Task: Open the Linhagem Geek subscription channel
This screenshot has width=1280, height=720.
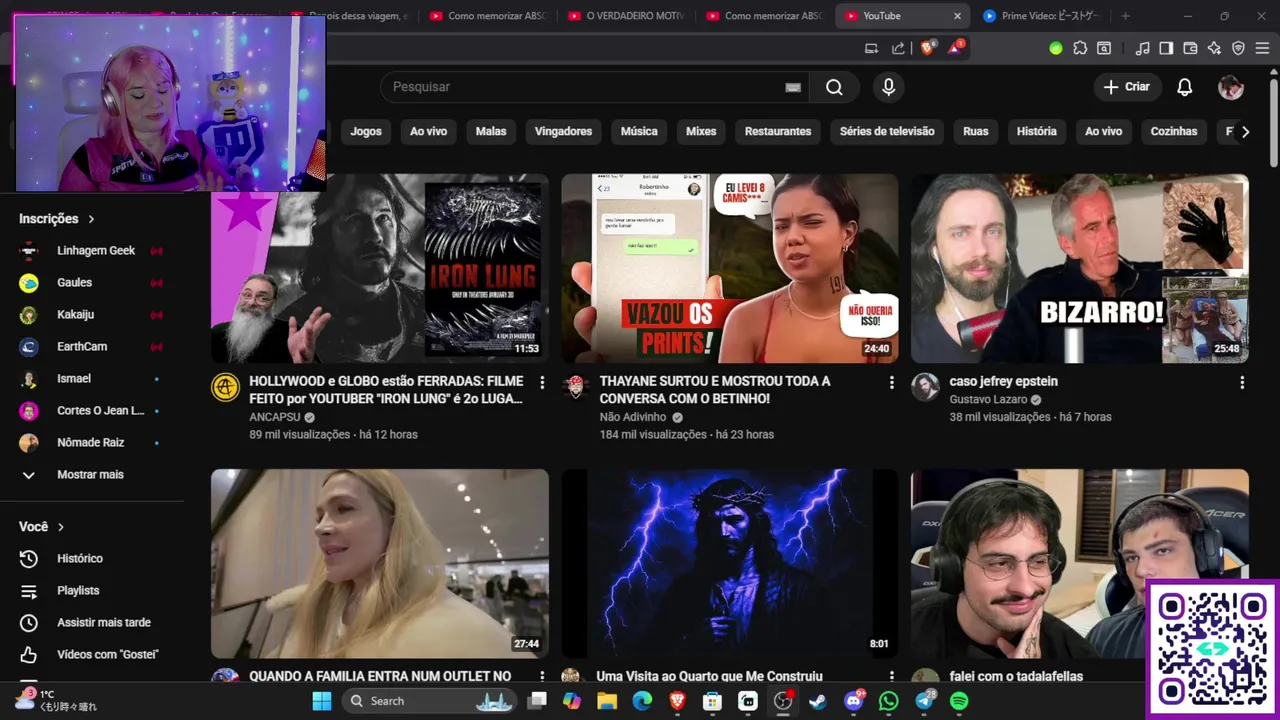Action: (92, 250)
